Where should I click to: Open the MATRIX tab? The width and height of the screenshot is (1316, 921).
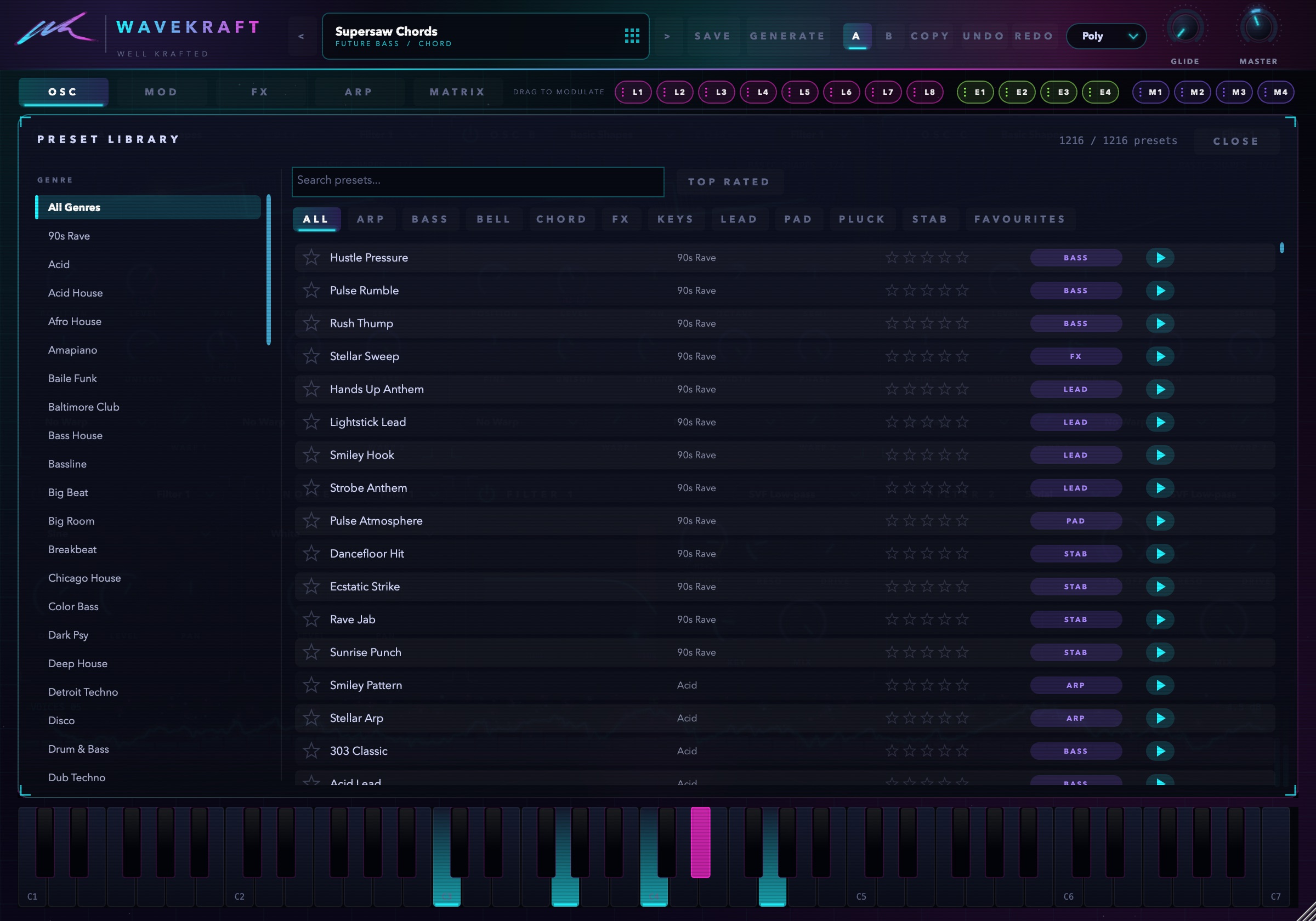(x=457, y=92)
